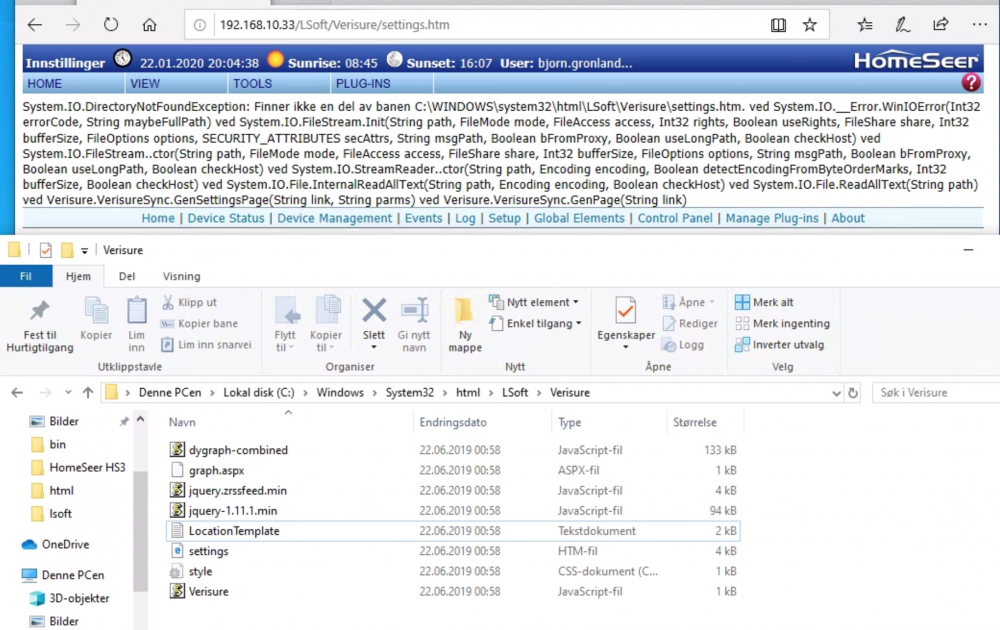Click the Lim inn paste icon
1000x630 pixels.
[x=137, y=312]
